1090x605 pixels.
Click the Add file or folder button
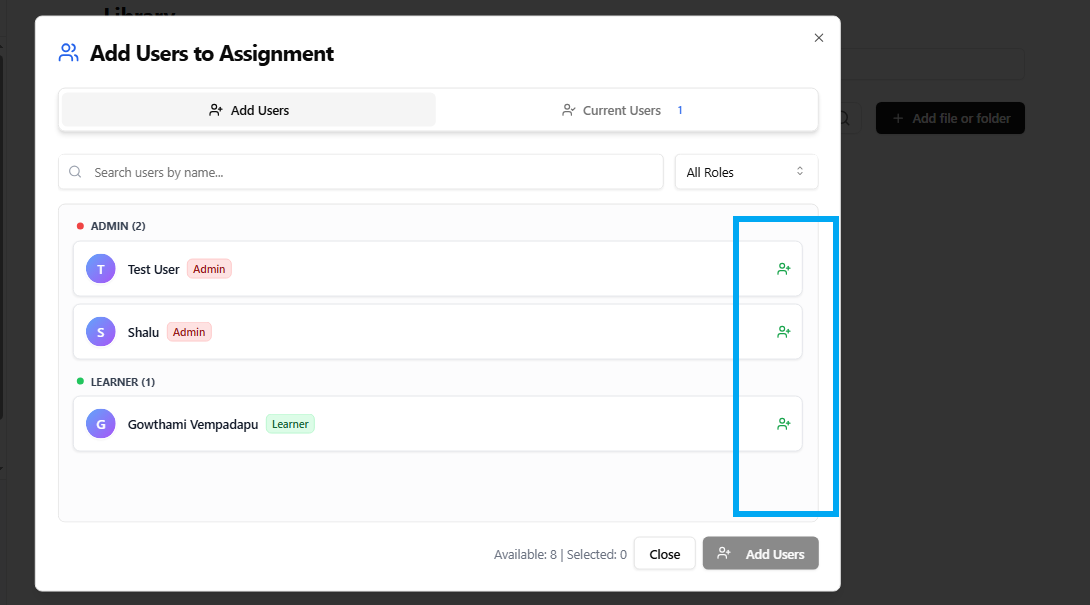point(950,118)
